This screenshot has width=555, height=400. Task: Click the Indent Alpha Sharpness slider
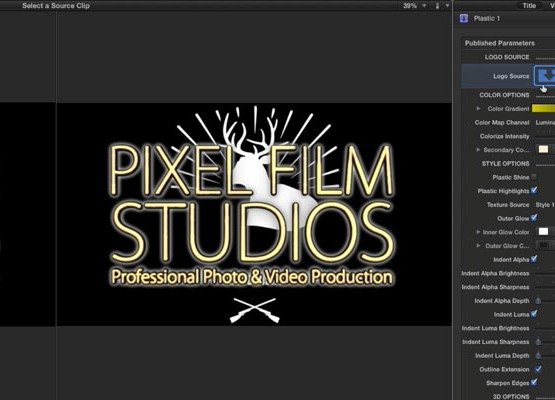tap(545, 287)
